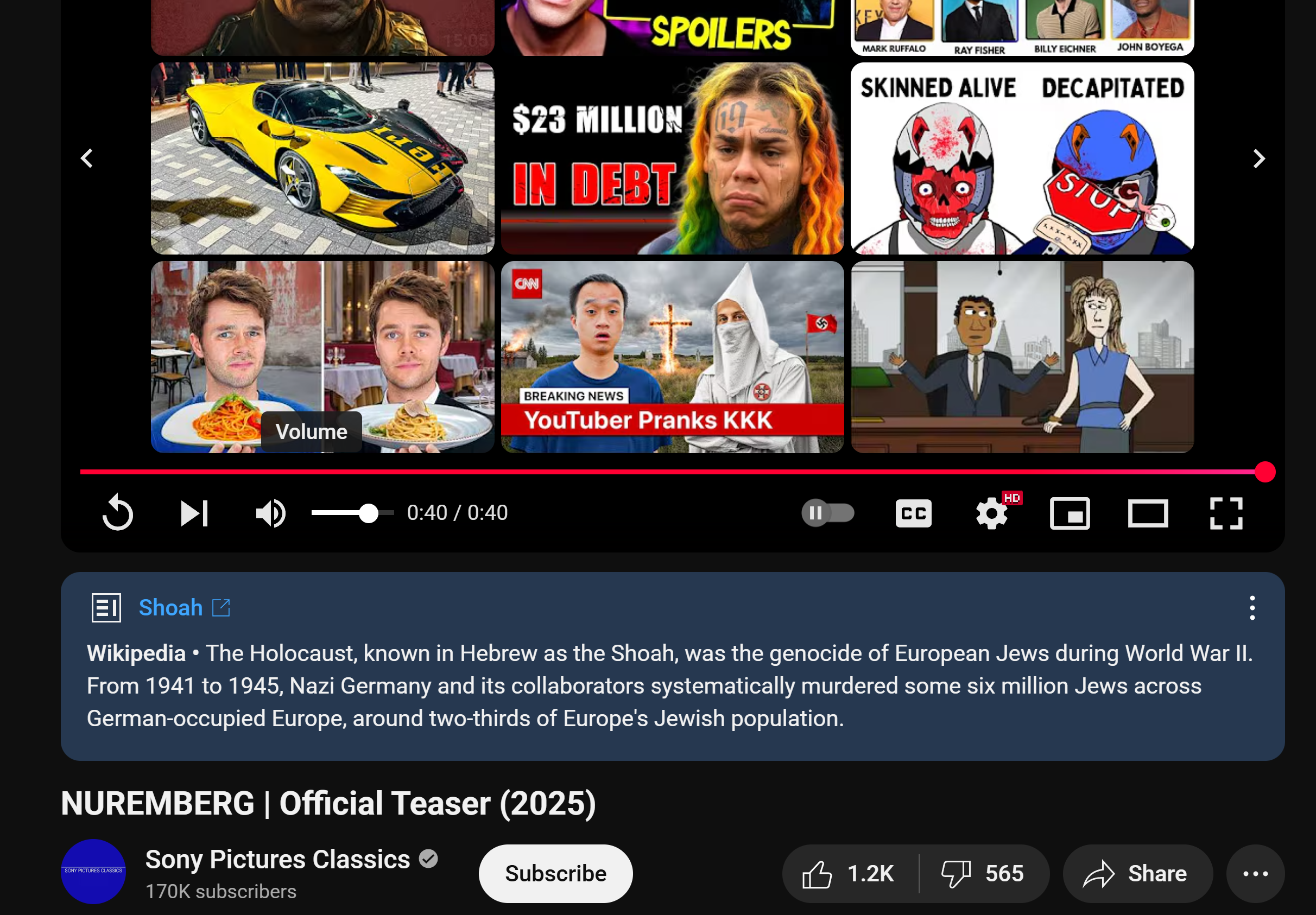Mute the volume speaker icon
1316x915 pixels.
pyautogui.click(x=270, y=513)
